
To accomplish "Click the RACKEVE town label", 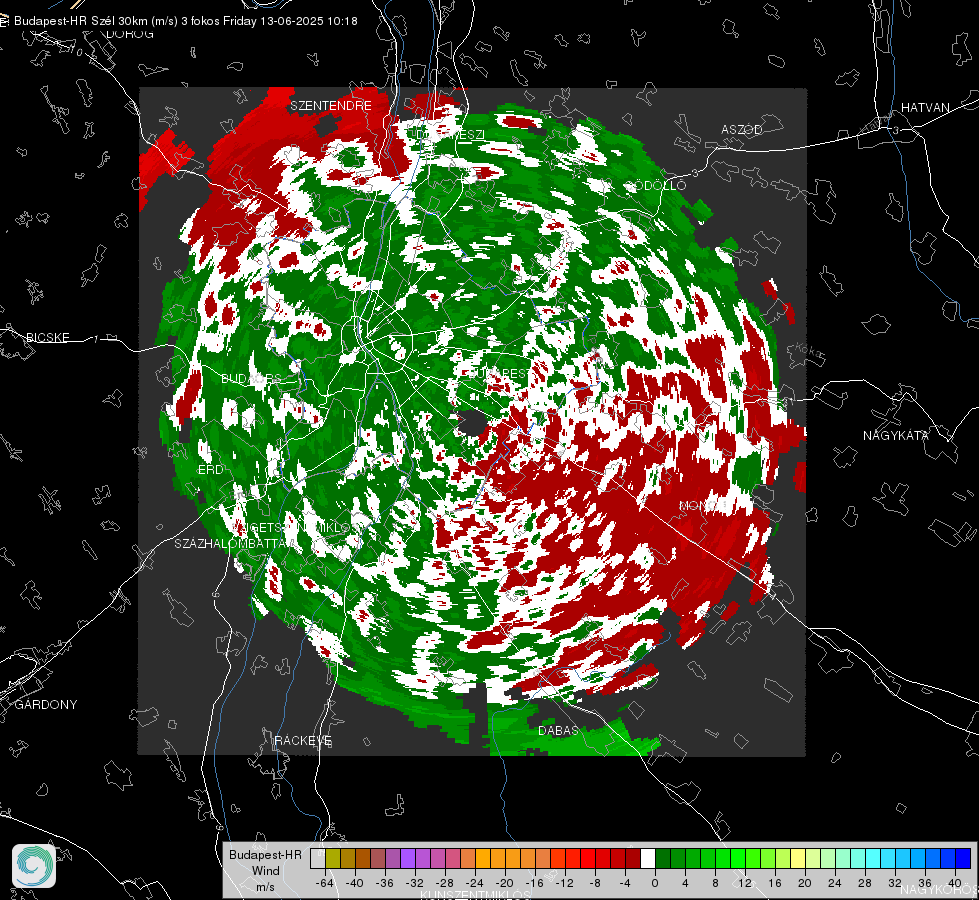I will (303, 740).
